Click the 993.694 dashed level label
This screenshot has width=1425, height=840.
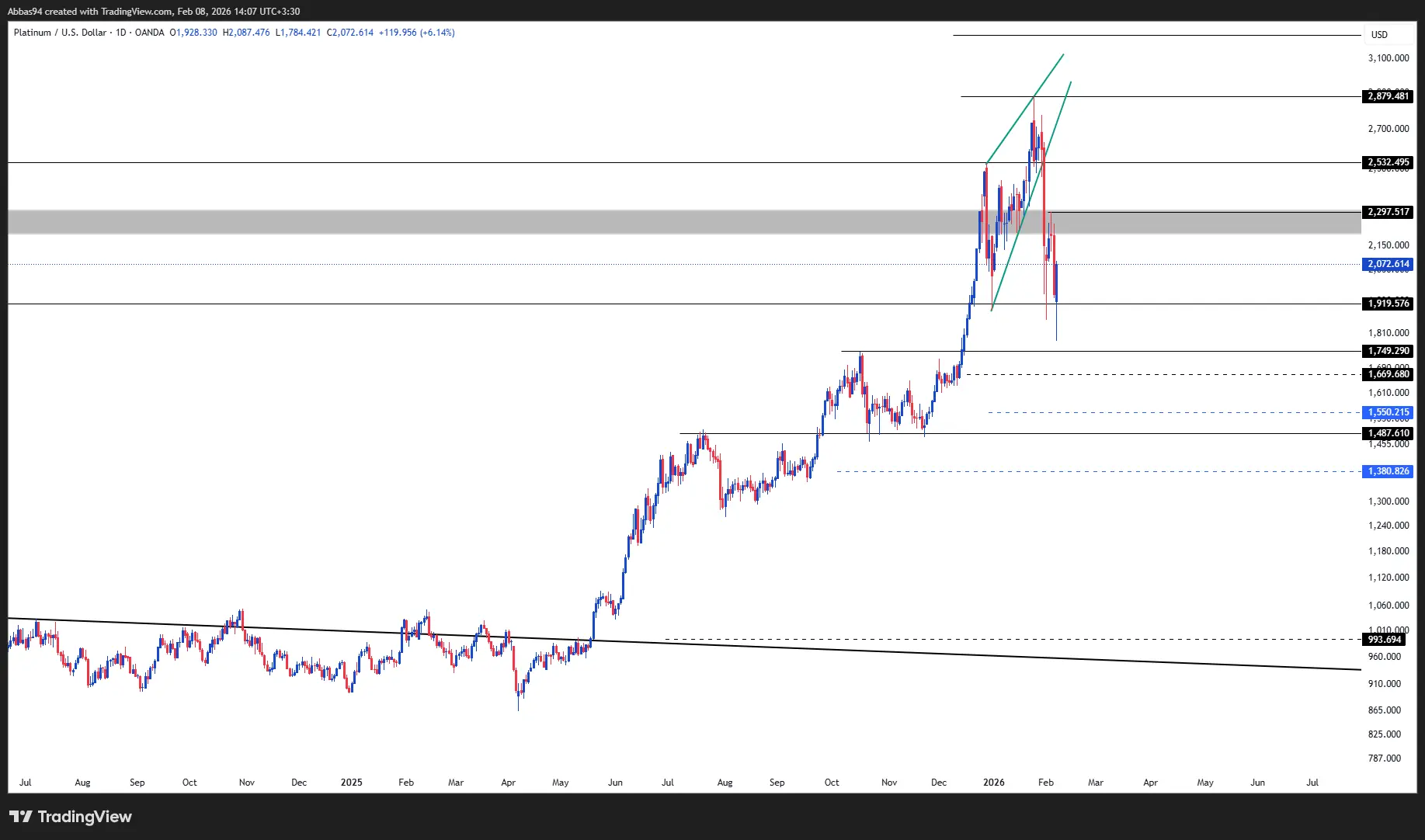[1385, 640]
